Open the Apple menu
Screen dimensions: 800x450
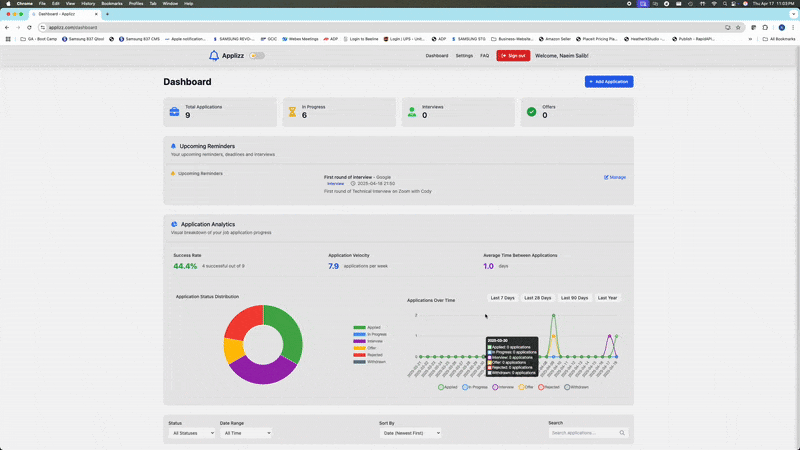point(8,4)
